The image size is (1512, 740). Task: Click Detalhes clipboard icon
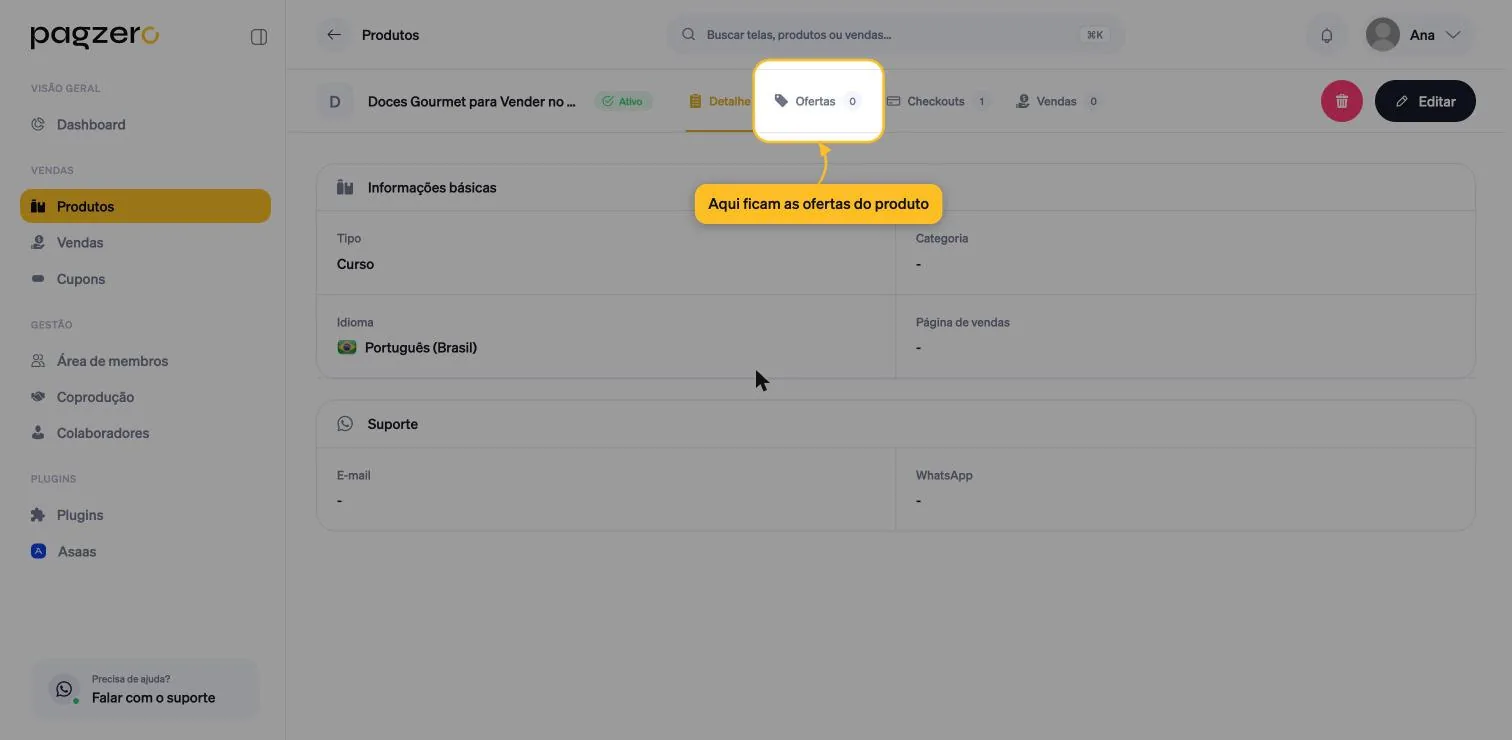(x=695, y=101)
